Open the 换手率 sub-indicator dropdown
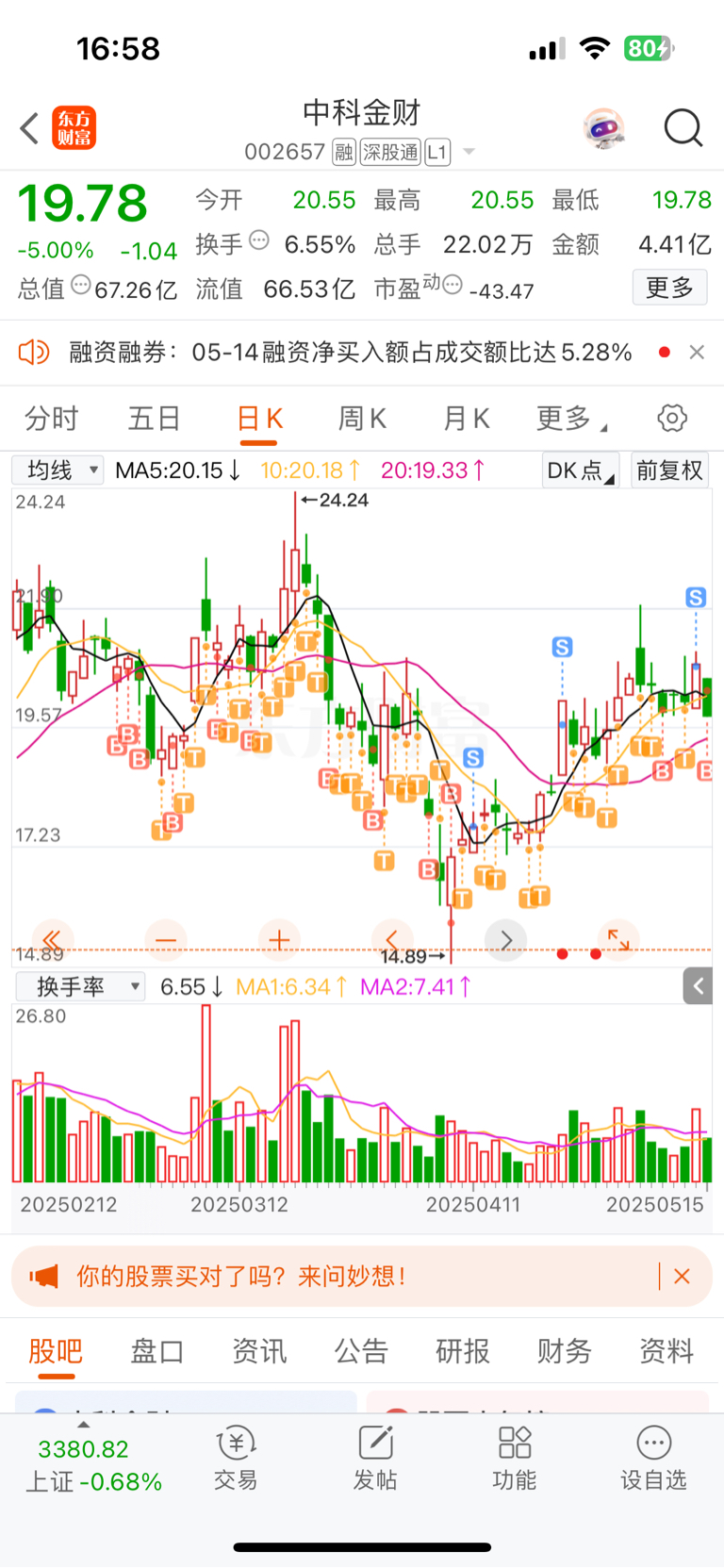The image size is (724, 1568). click(80, 986)
